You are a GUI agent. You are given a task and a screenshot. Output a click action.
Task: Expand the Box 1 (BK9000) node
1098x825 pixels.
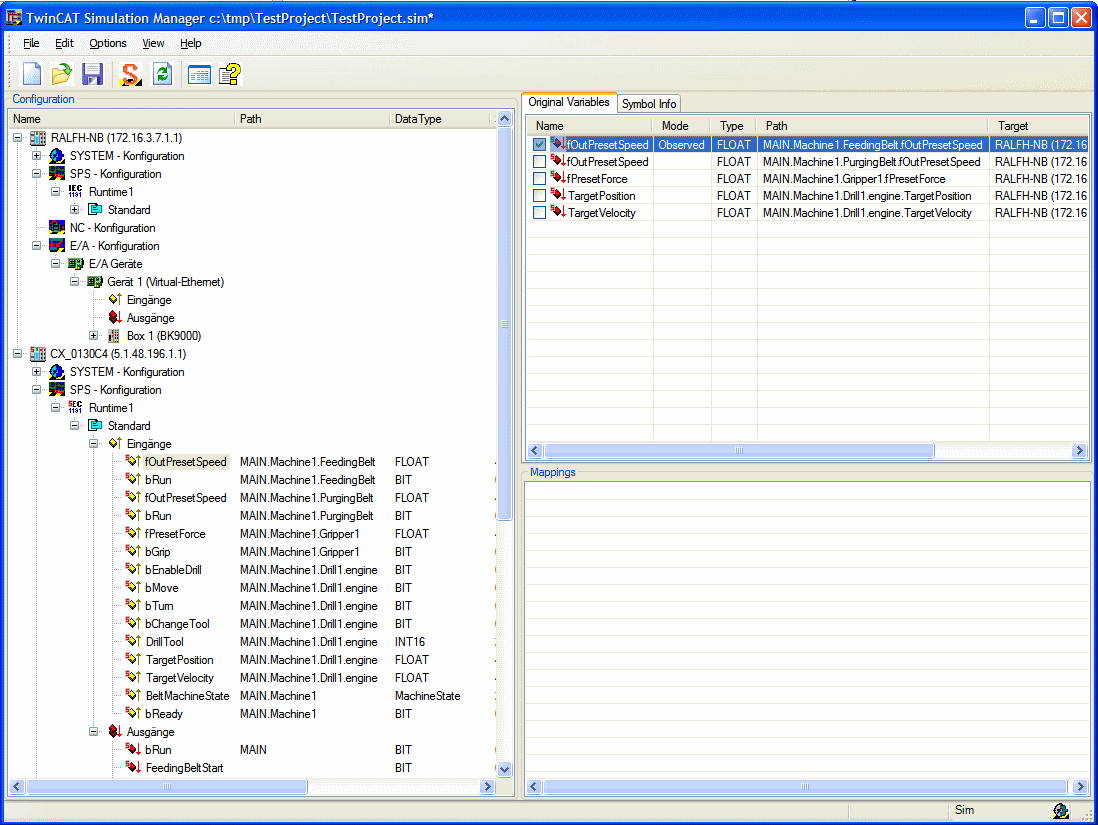pos(93,336)
